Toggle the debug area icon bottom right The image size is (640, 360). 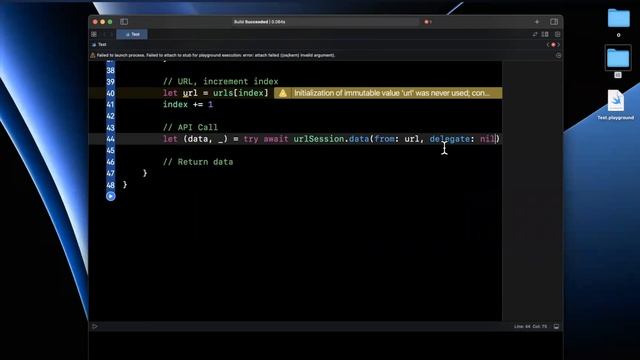(556, 327)
